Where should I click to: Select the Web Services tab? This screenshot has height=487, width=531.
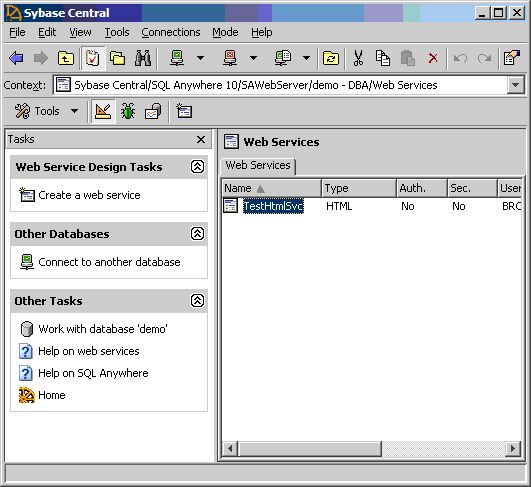(258, 166)
